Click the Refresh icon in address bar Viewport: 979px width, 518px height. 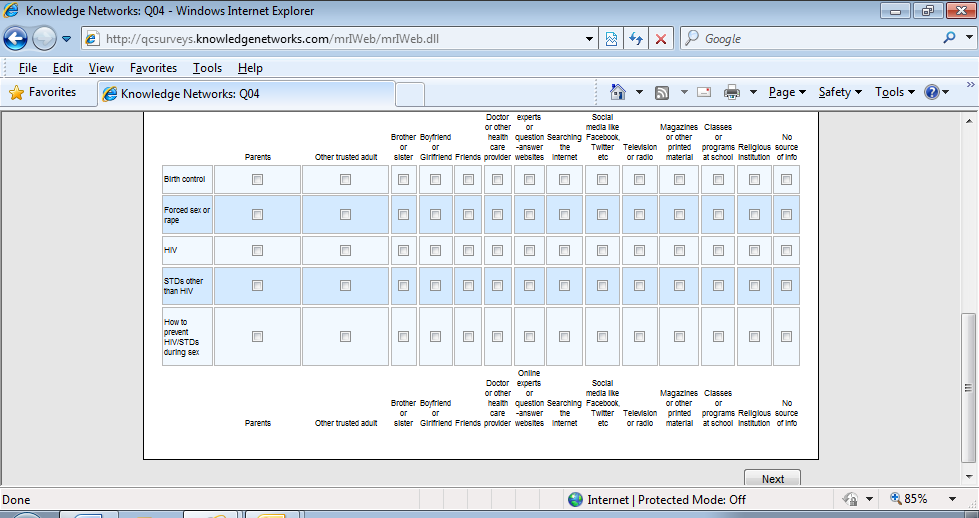tap(635, 39)
